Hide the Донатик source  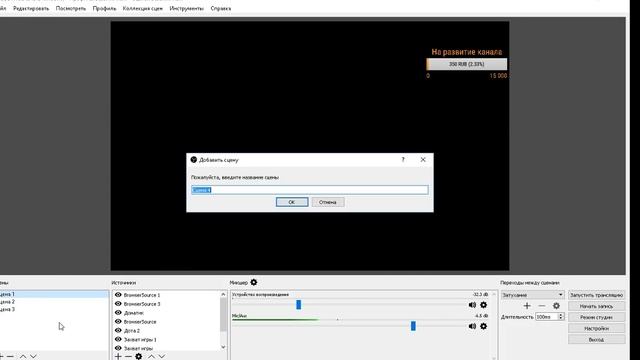[x=118, y=313]
